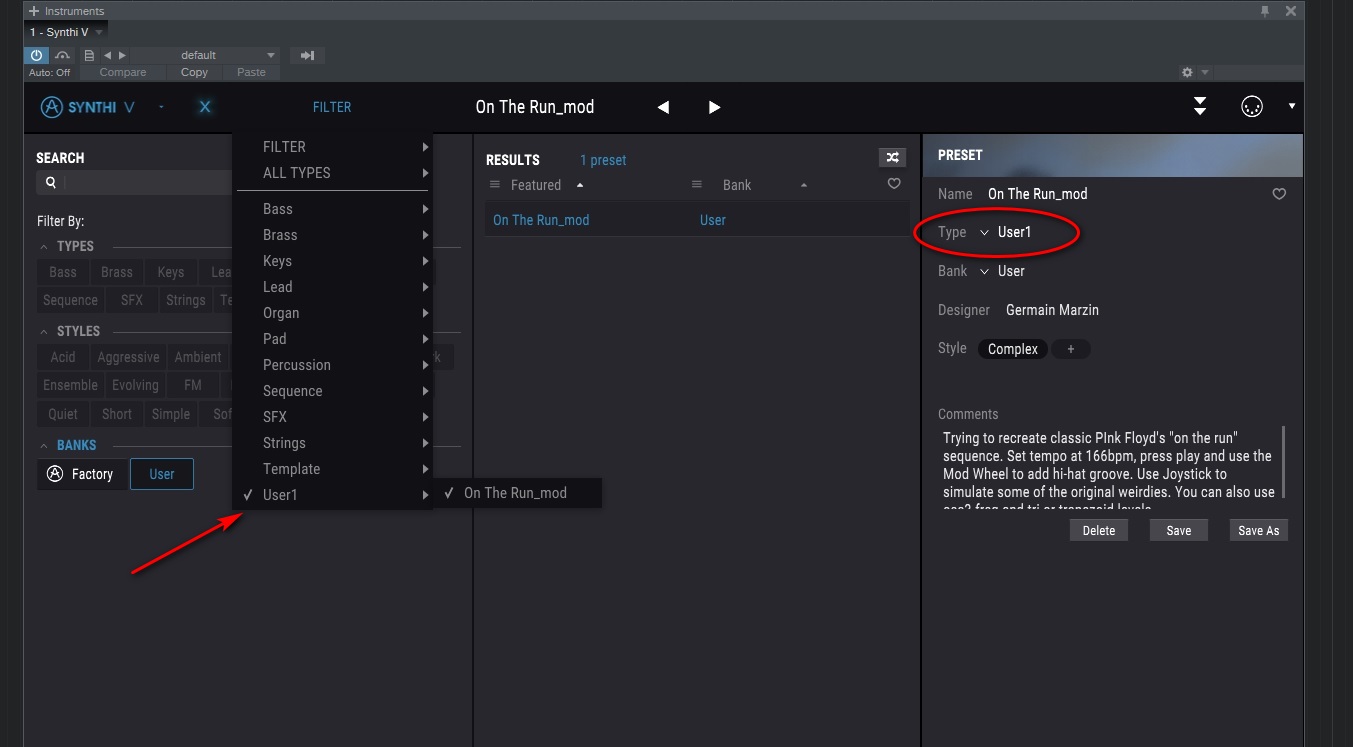Open the MIDI settings icon
Viewport: 1353px width, 747px height.
click(1251, 107)
